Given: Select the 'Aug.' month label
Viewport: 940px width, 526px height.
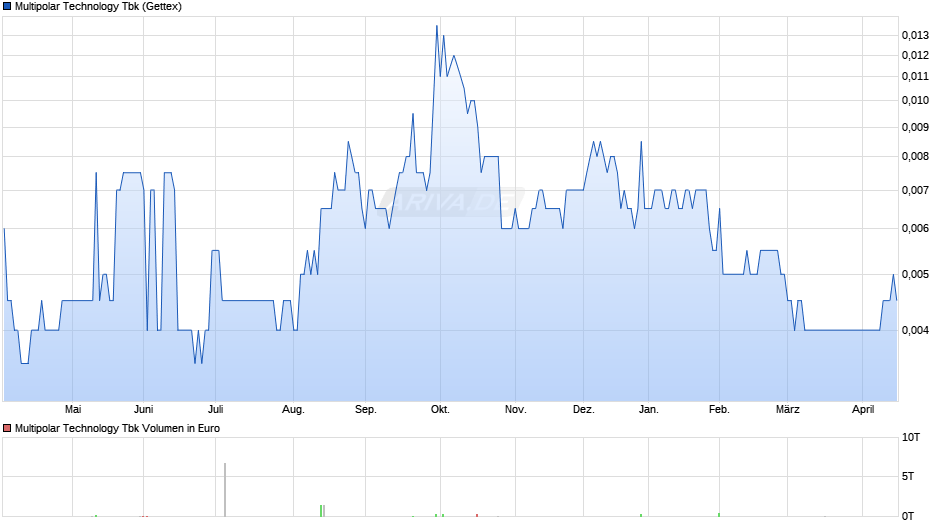Looking at the screenshot, I should pos(293,409).
